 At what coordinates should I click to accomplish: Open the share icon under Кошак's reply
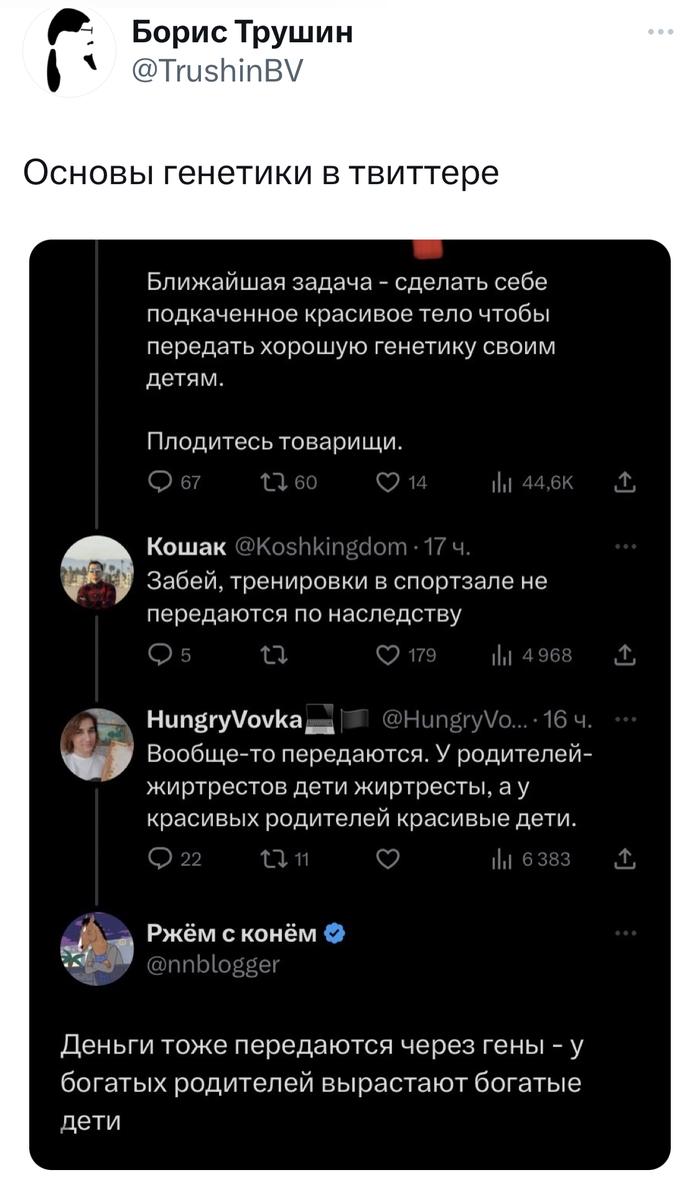pyautogui.click(x=627, y=655)
